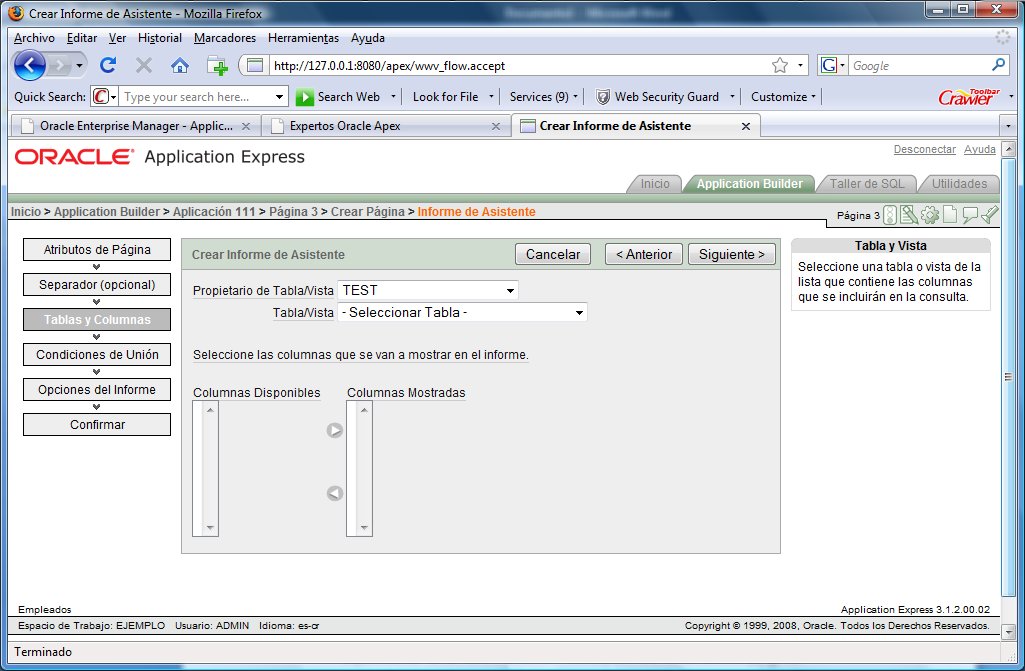The height and width of the screenshot is (671, 1025).
Task: Bookmark this page with the star icon
Action: click(x=780, y=65)
